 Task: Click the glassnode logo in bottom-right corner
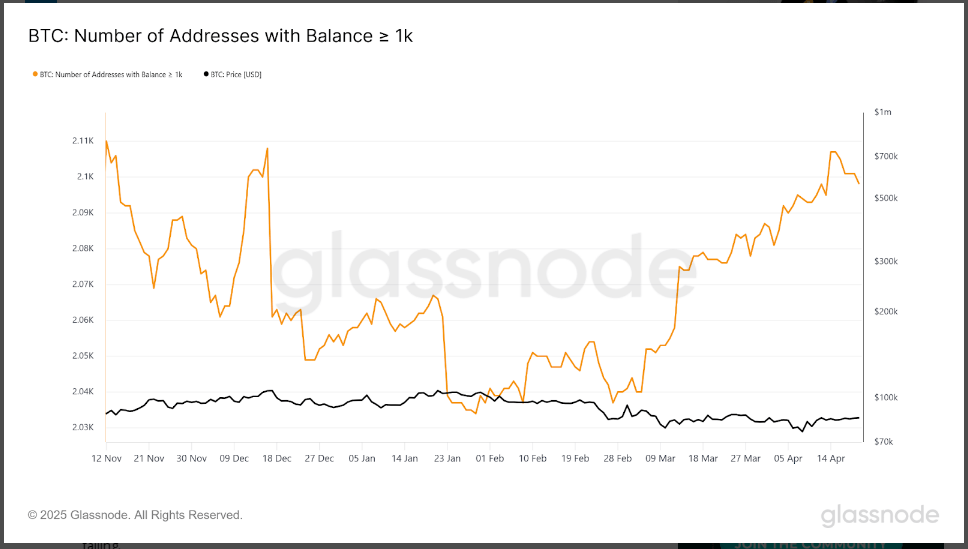pyautogui.click(x=880, y=515)
